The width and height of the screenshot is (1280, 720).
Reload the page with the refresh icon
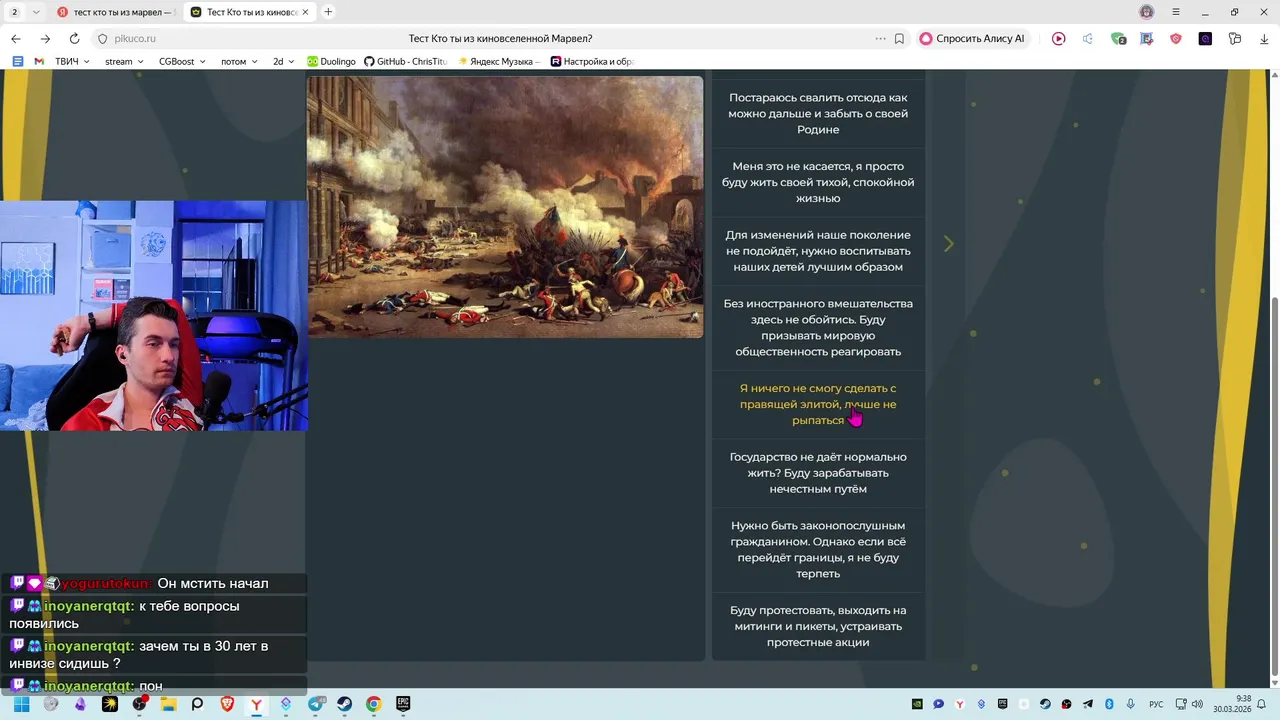[74, 38]
